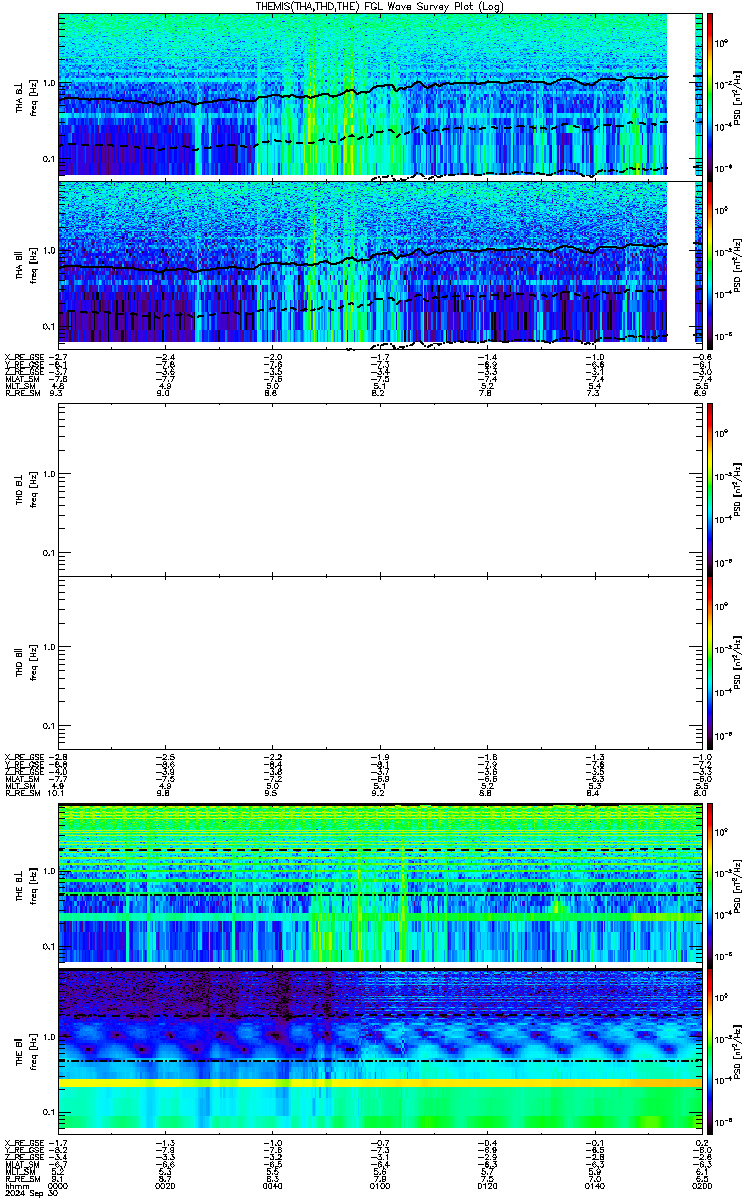Click the 'THD B⊥ freq [Hz]' axis label

26,489
